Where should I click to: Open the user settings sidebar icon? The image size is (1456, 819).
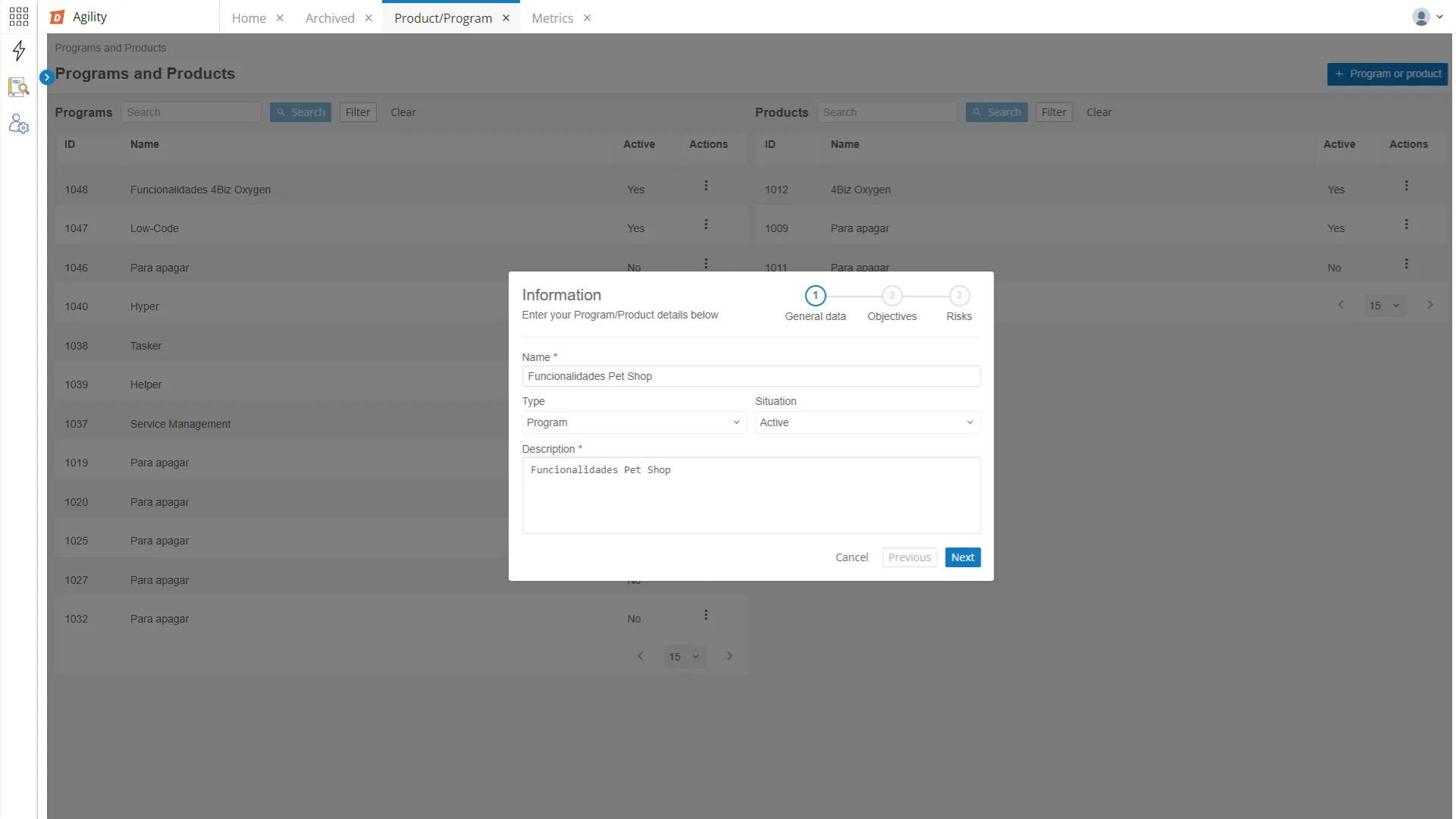tap(19, 124)
